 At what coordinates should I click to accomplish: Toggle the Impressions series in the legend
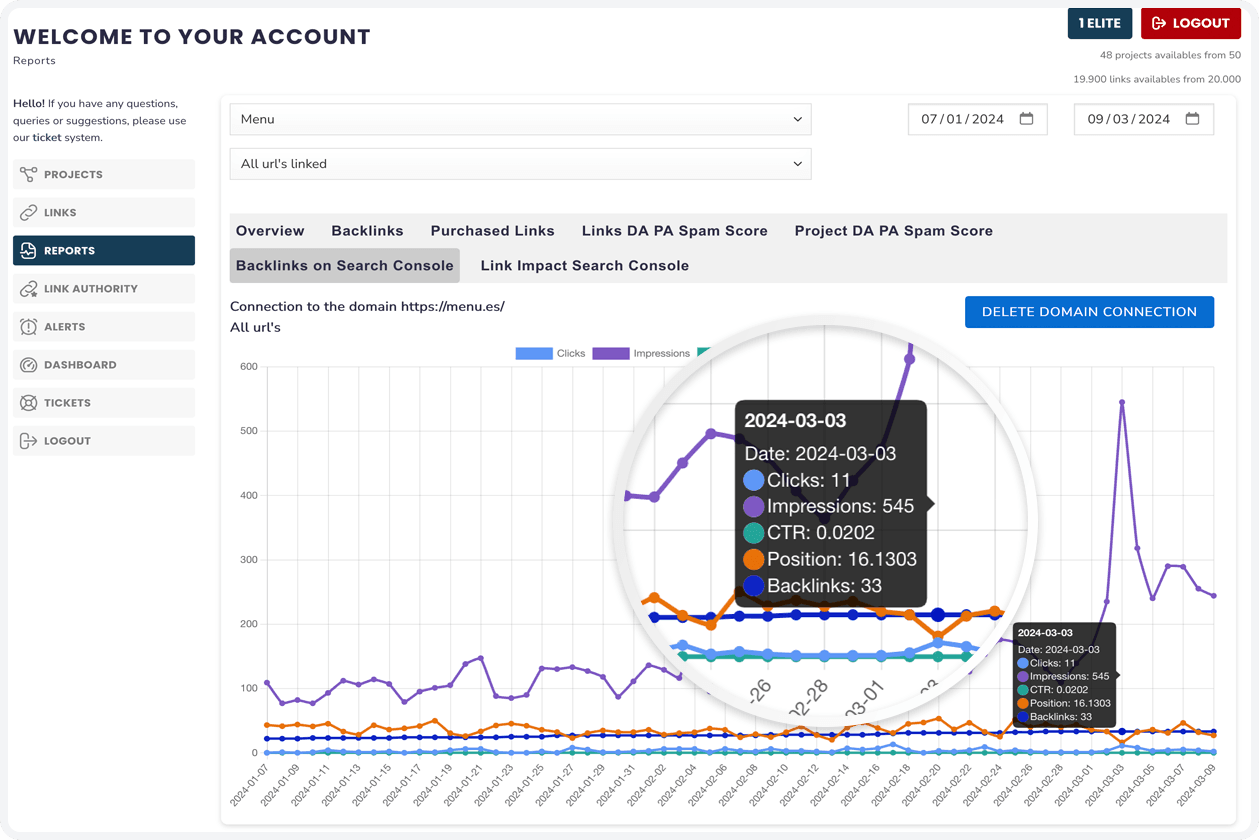pos(641,353)
